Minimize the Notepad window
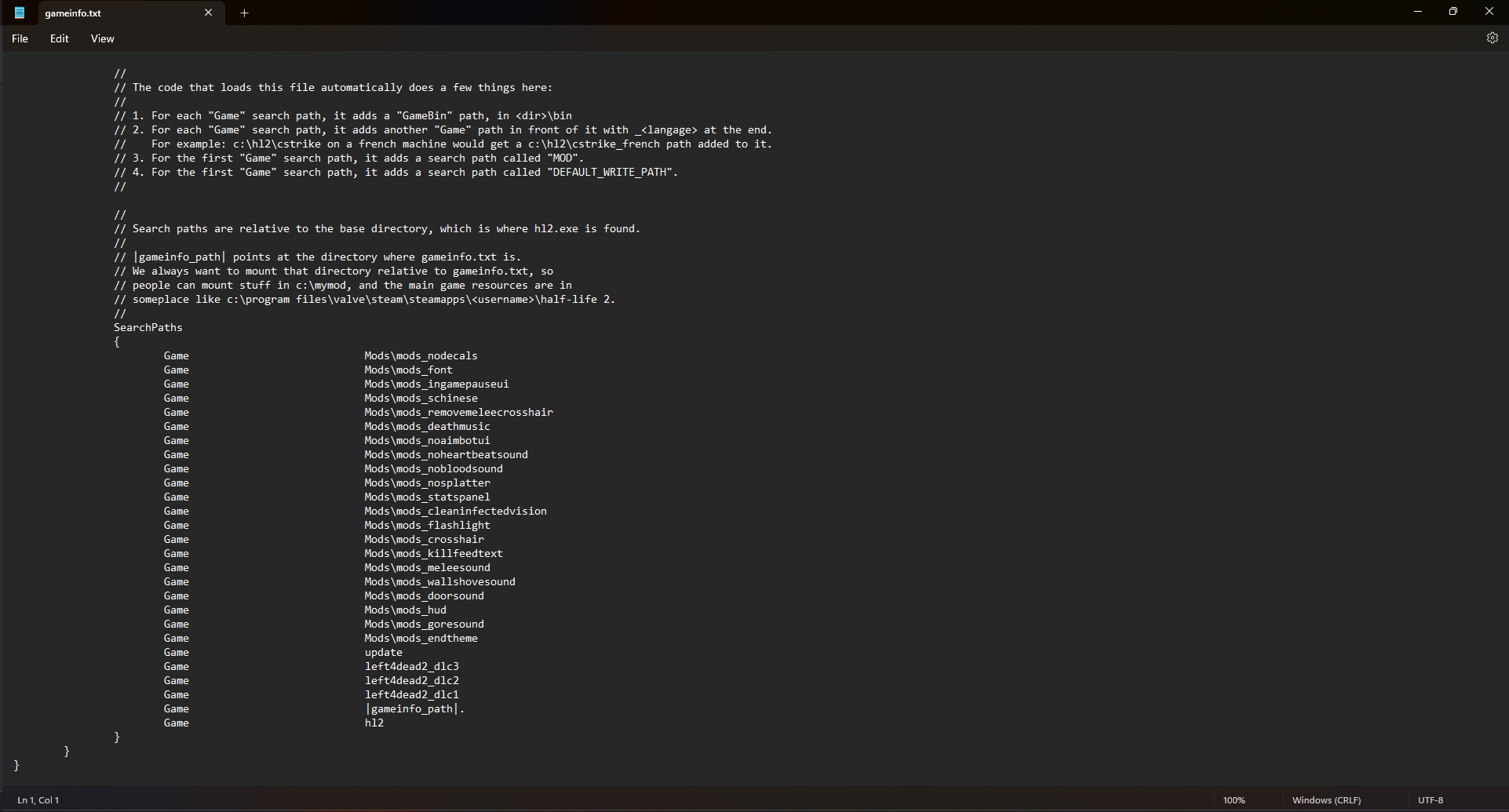 1417,12
